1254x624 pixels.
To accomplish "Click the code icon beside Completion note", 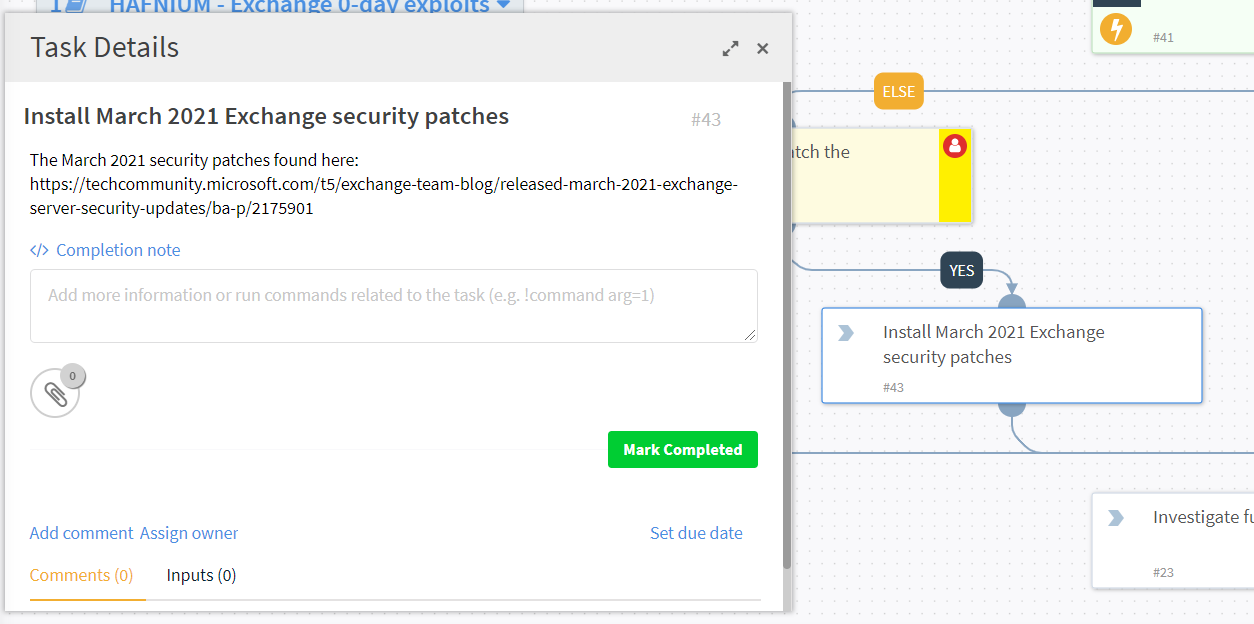I will tap(39, 250).
